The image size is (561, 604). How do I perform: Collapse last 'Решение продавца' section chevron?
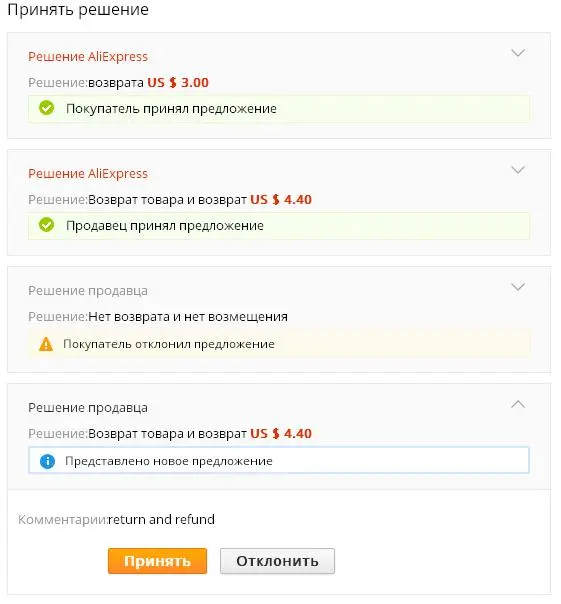point(518,404)
